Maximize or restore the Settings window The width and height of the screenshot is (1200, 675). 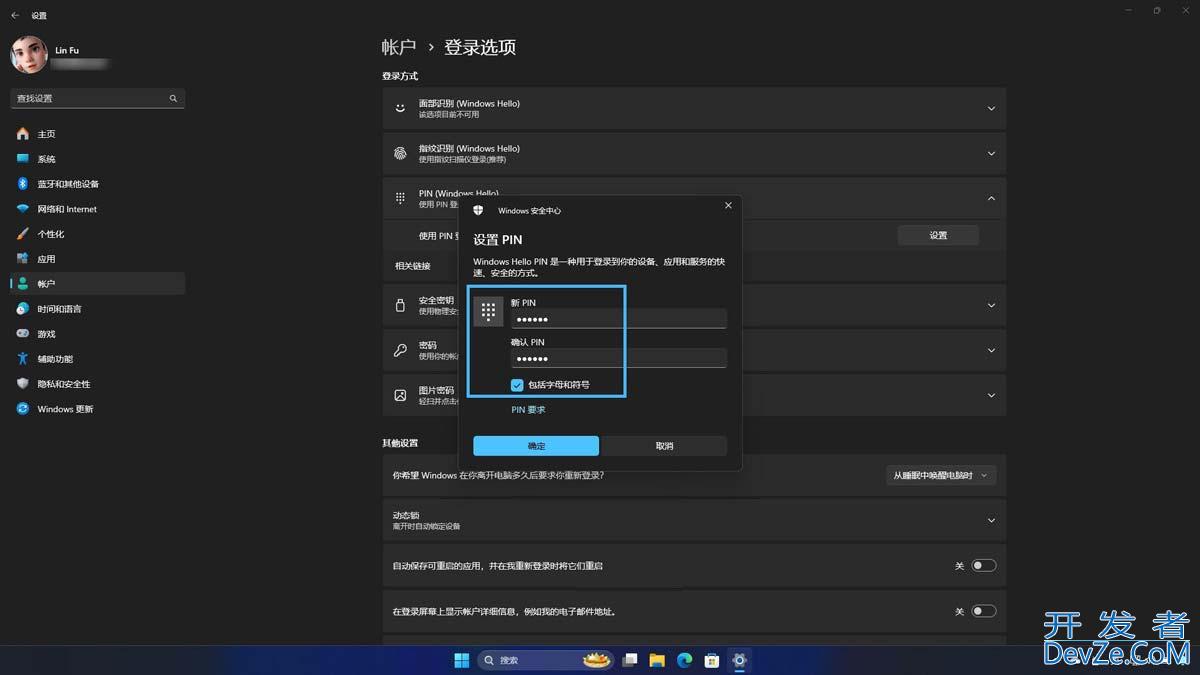tap(1157, 10)
